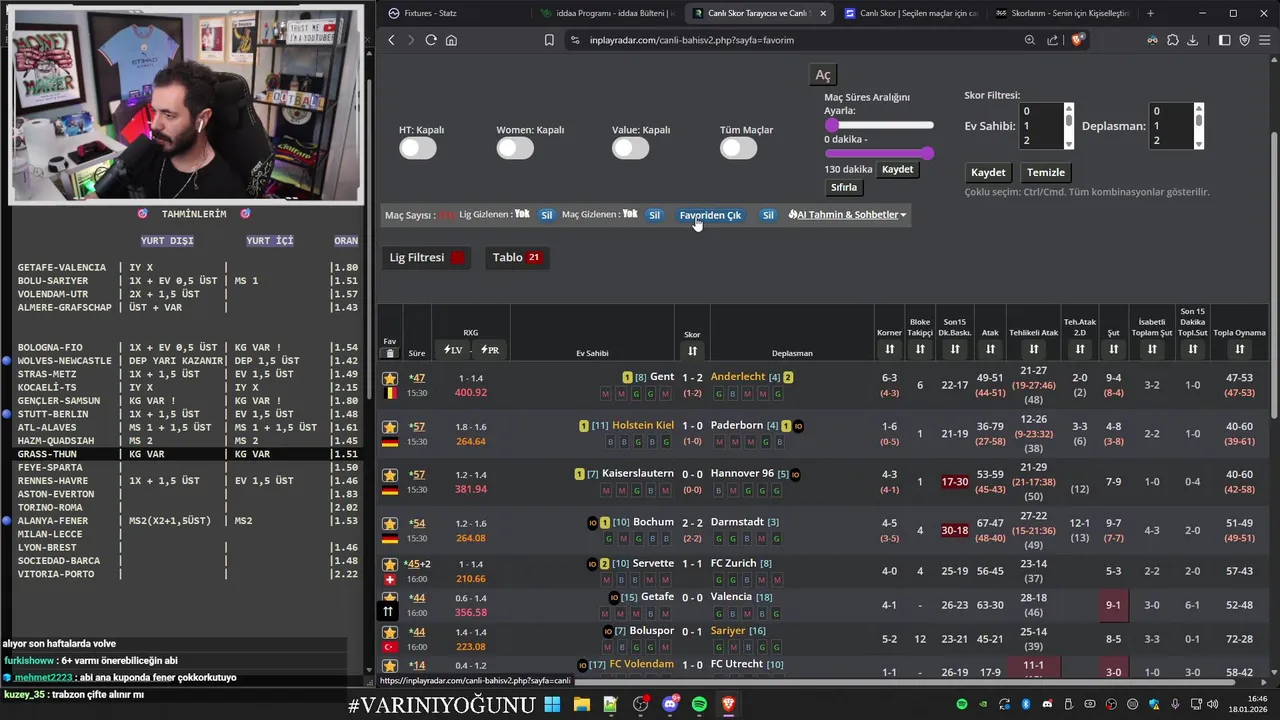The height and width of the screenshot is (720, 1280).
Task: Open Spotify from taskbar
Action: 699,704
